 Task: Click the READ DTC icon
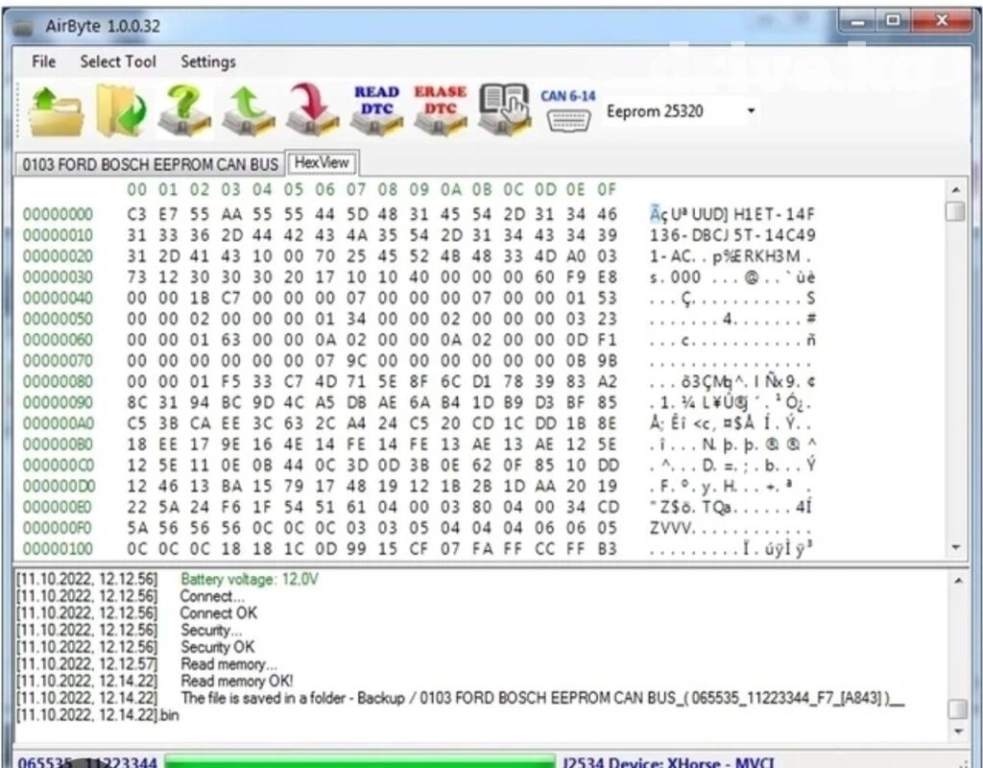point(377,110)
